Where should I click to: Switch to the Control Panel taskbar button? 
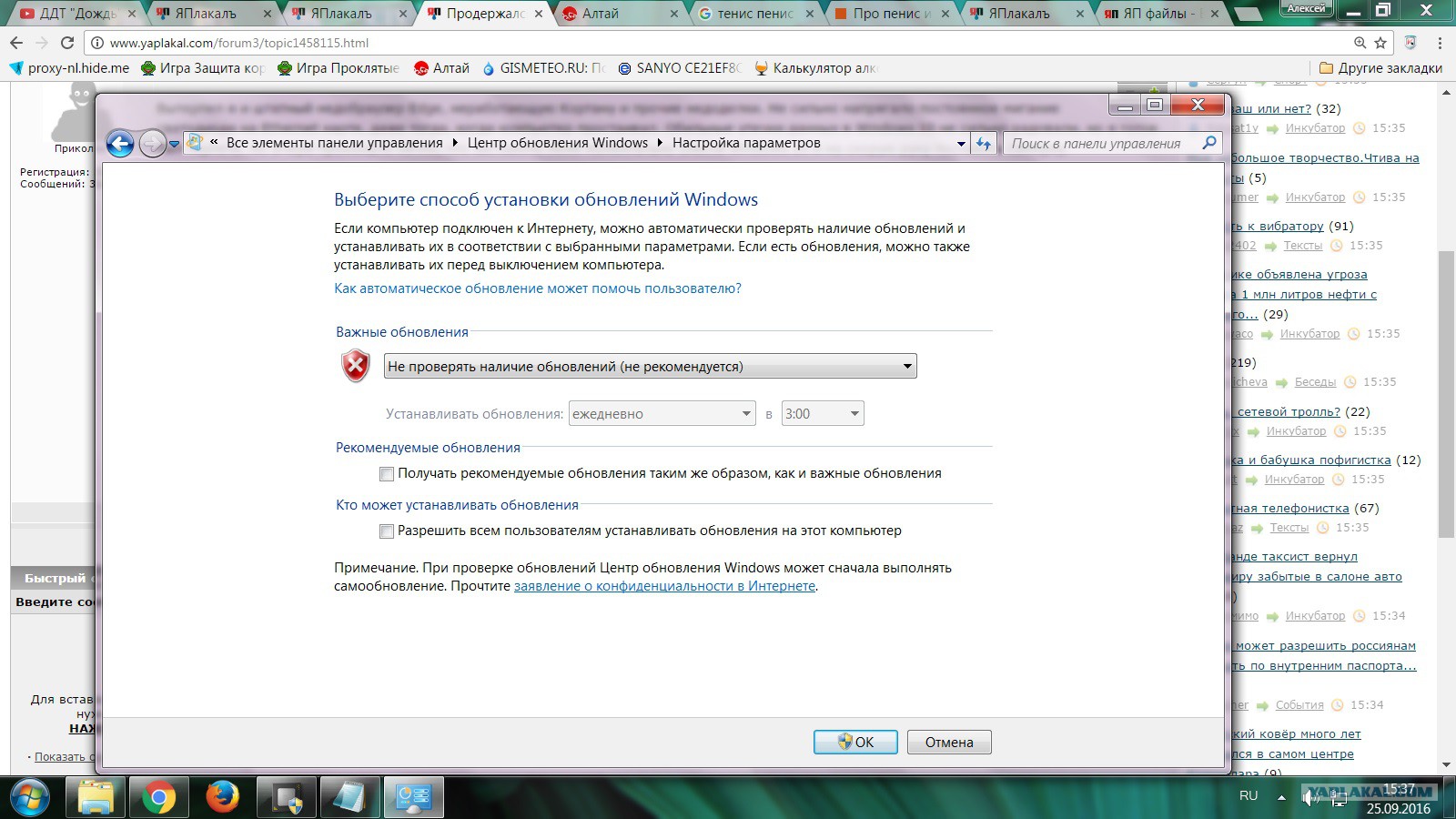(x=413, y=798)
